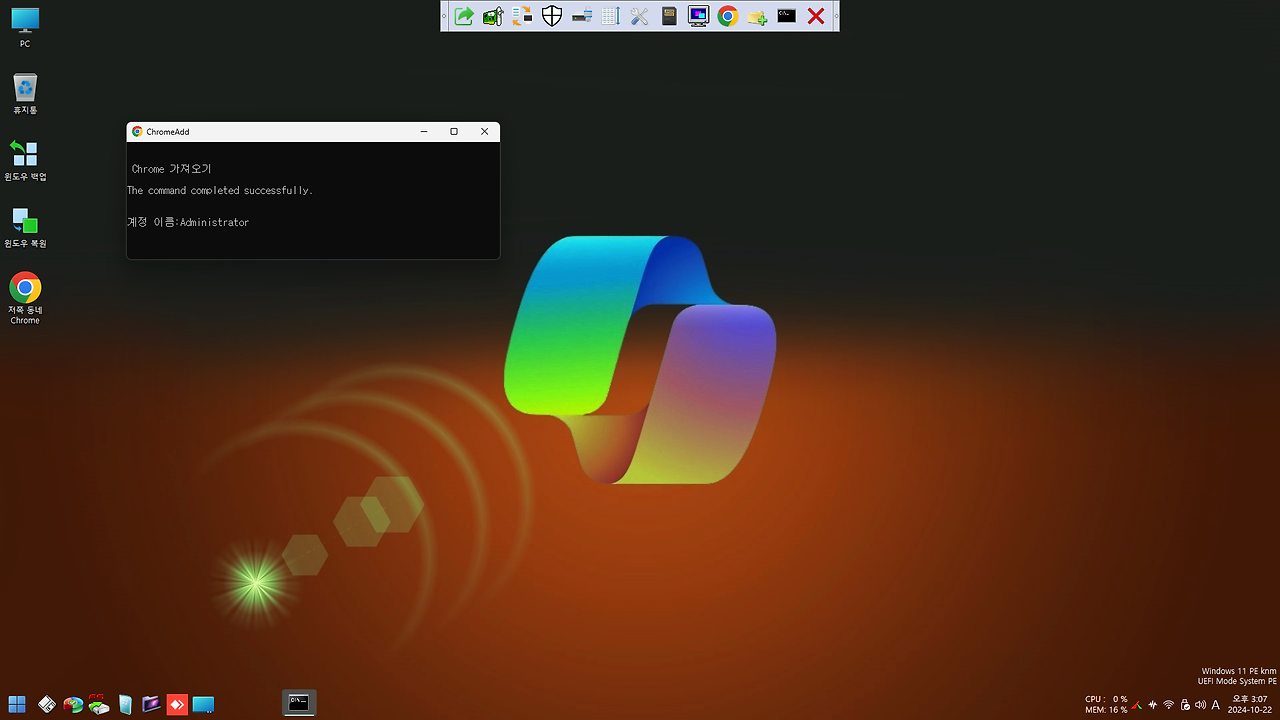The image size is (1280, 720).
Task: Click the left grip handle of top toolbar
Action: (x=445, y=16)
